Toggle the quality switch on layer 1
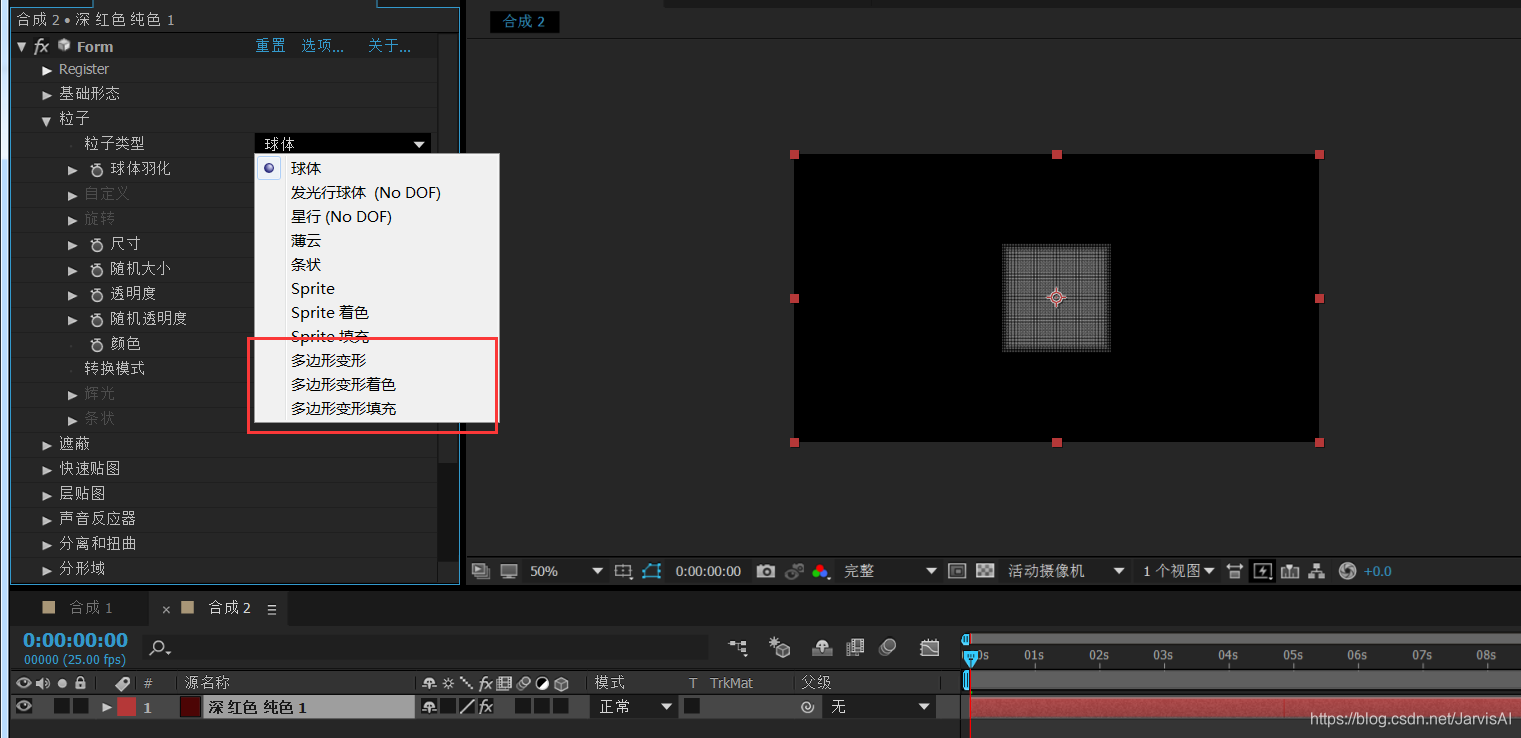Viewport: 1521px width, 738px height. pyautogui.click(x=467, y=706)
